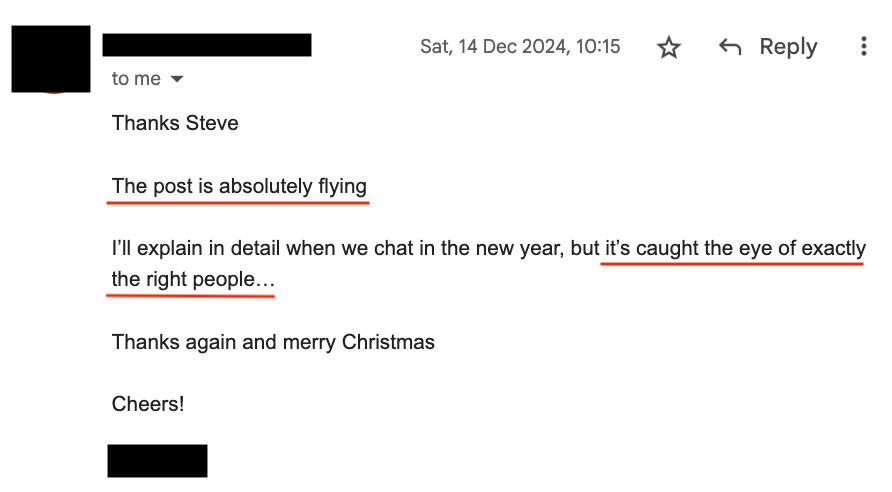Click the blacked-out sender name

pos(207,45)
